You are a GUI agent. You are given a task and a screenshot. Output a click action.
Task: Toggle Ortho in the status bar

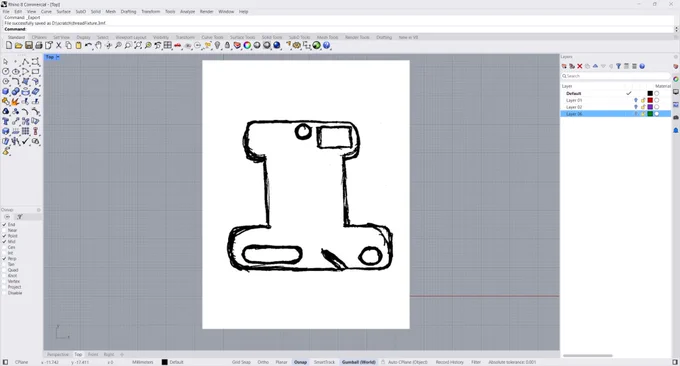[x=263, y=362]
